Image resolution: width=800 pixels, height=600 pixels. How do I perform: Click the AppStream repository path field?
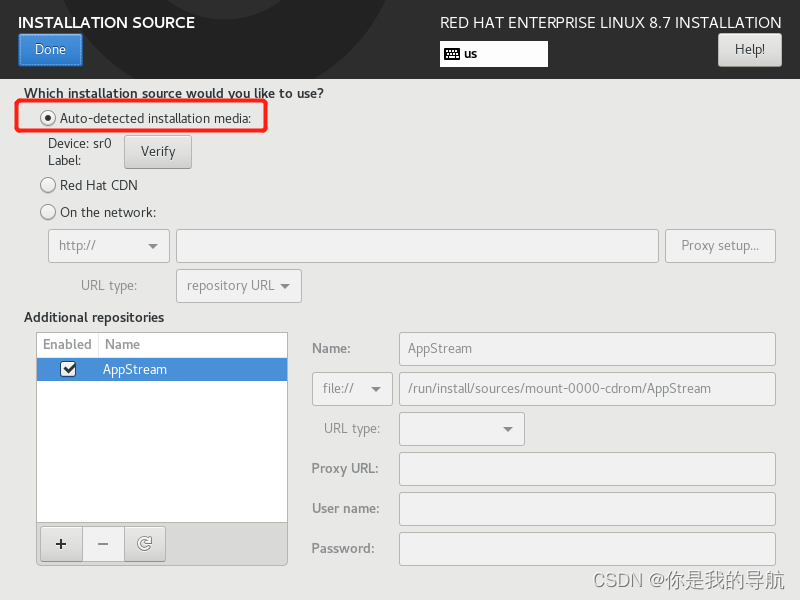(587, 389)
